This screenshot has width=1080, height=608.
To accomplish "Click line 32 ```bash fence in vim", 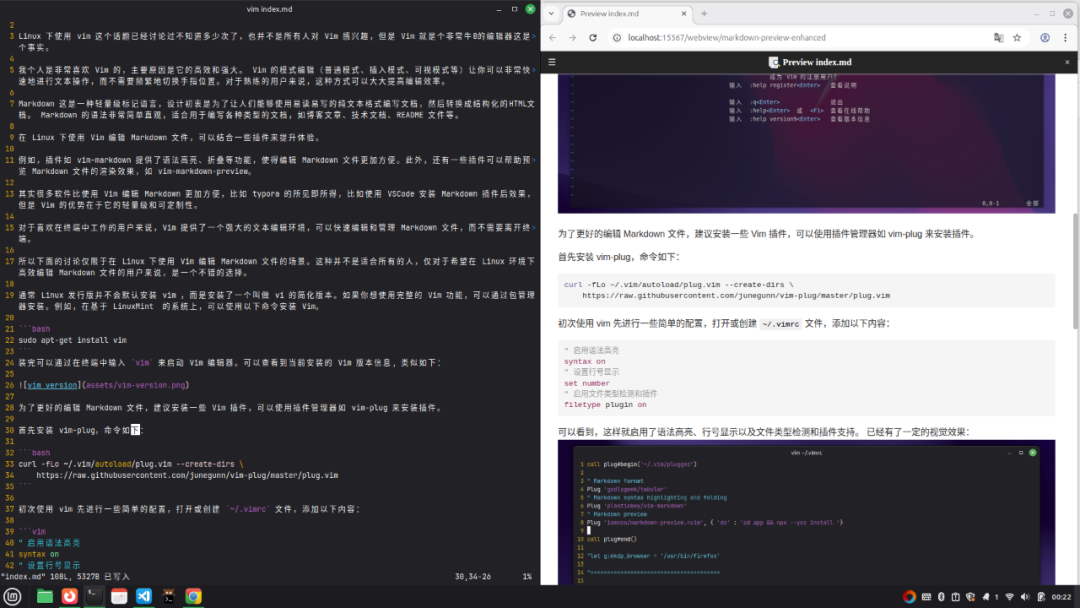I will click(x=34, y=453).
